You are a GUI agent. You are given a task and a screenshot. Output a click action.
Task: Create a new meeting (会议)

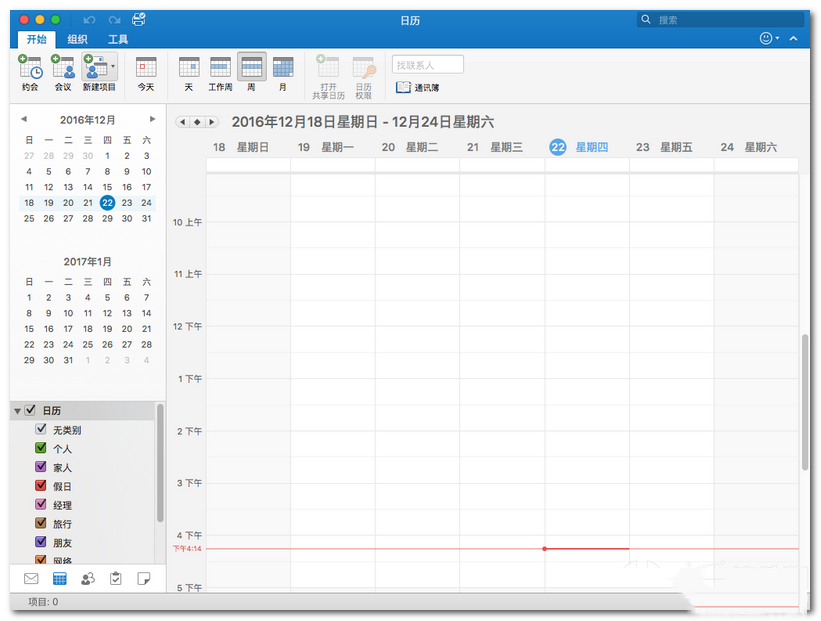click(63, 73)
